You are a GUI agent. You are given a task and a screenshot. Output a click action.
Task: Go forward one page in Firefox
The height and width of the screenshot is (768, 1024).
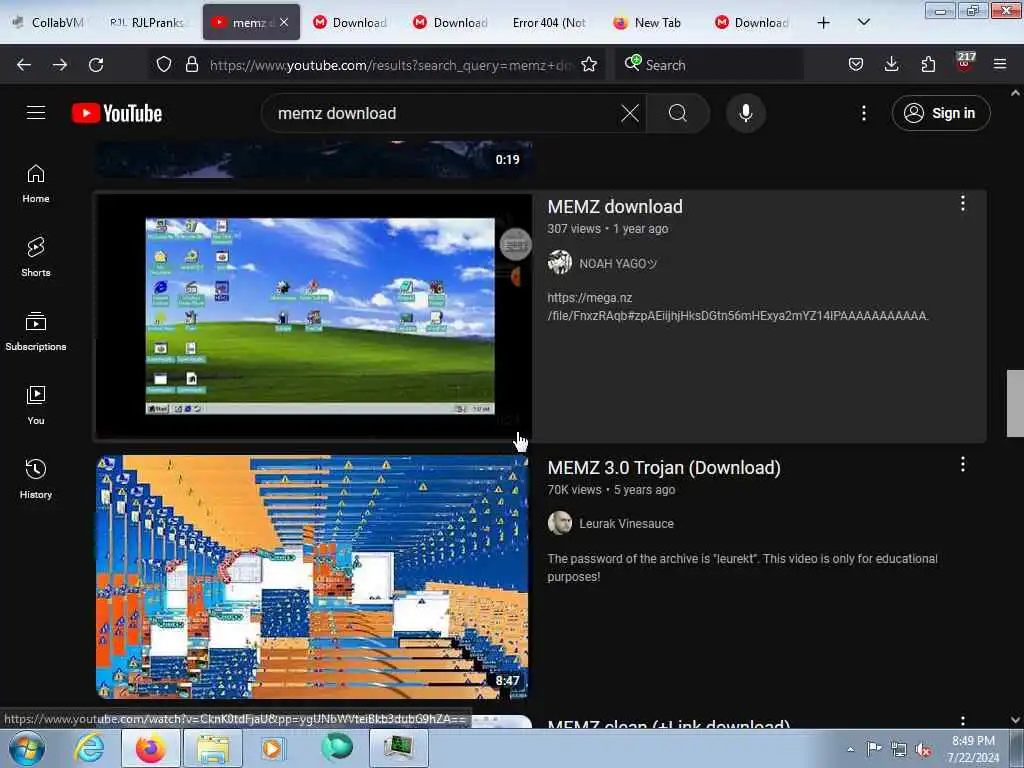pos(60,65)
